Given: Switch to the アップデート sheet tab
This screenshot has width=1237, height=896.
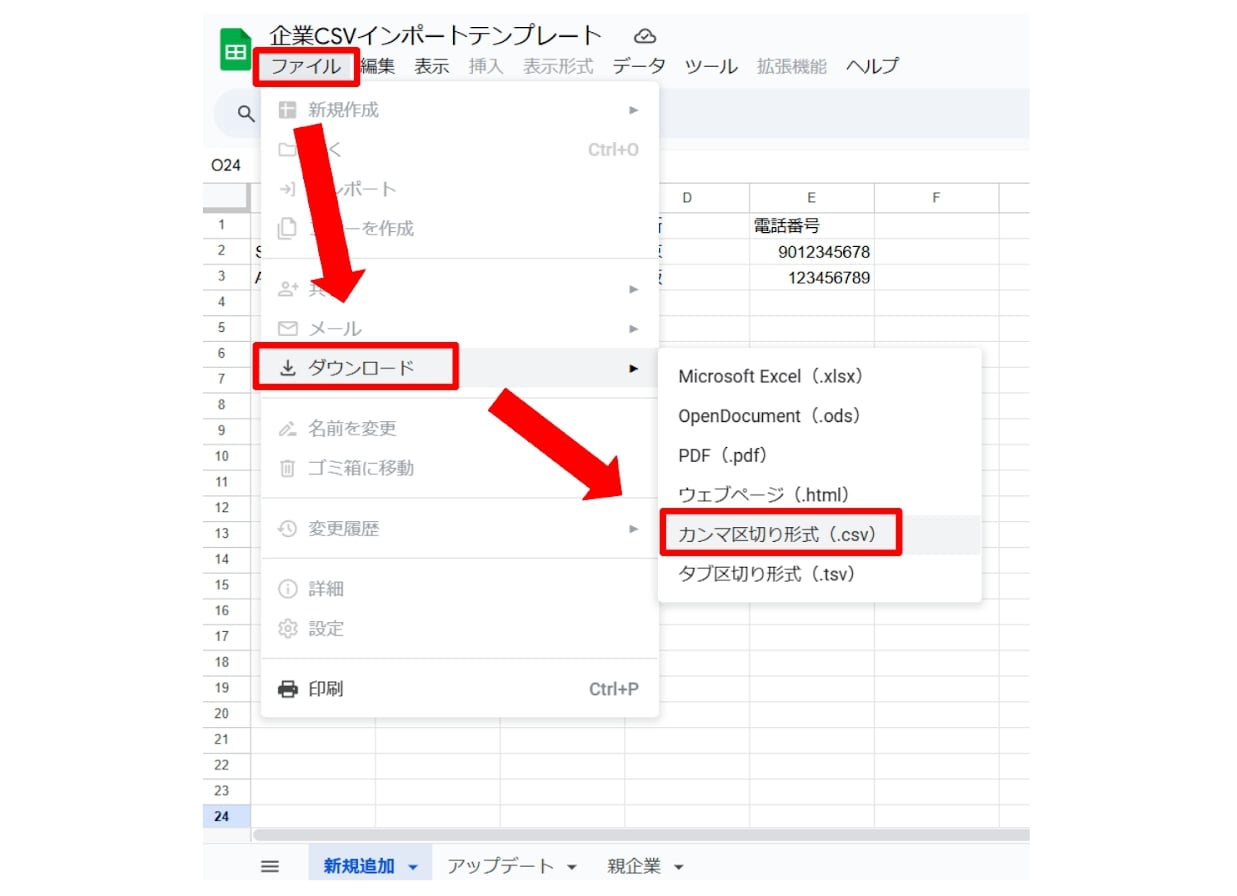Looking at the screenshot, I should pos(500,866).
